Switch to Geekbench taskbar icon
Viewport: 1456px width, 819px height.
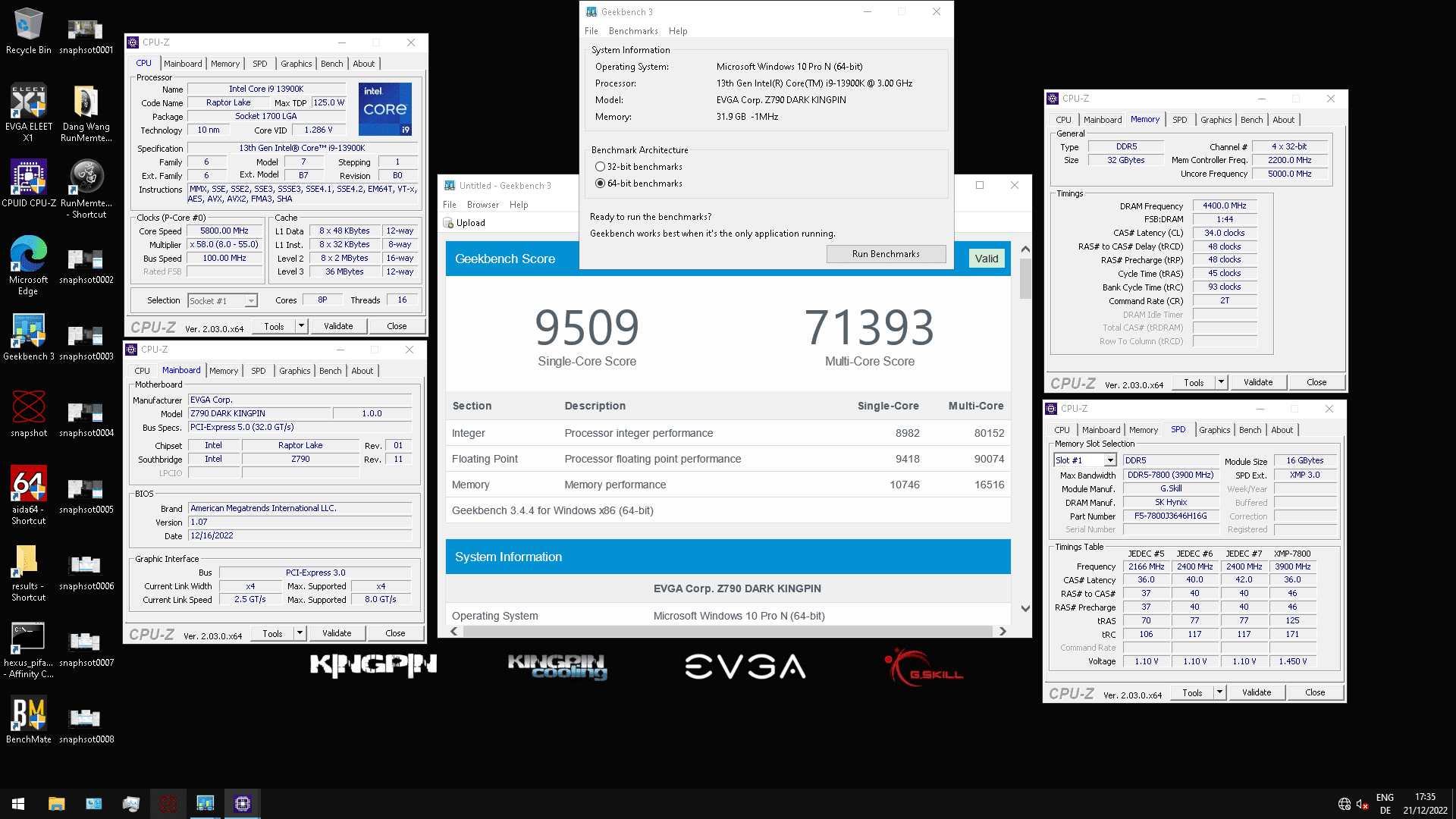coord(206,804)
